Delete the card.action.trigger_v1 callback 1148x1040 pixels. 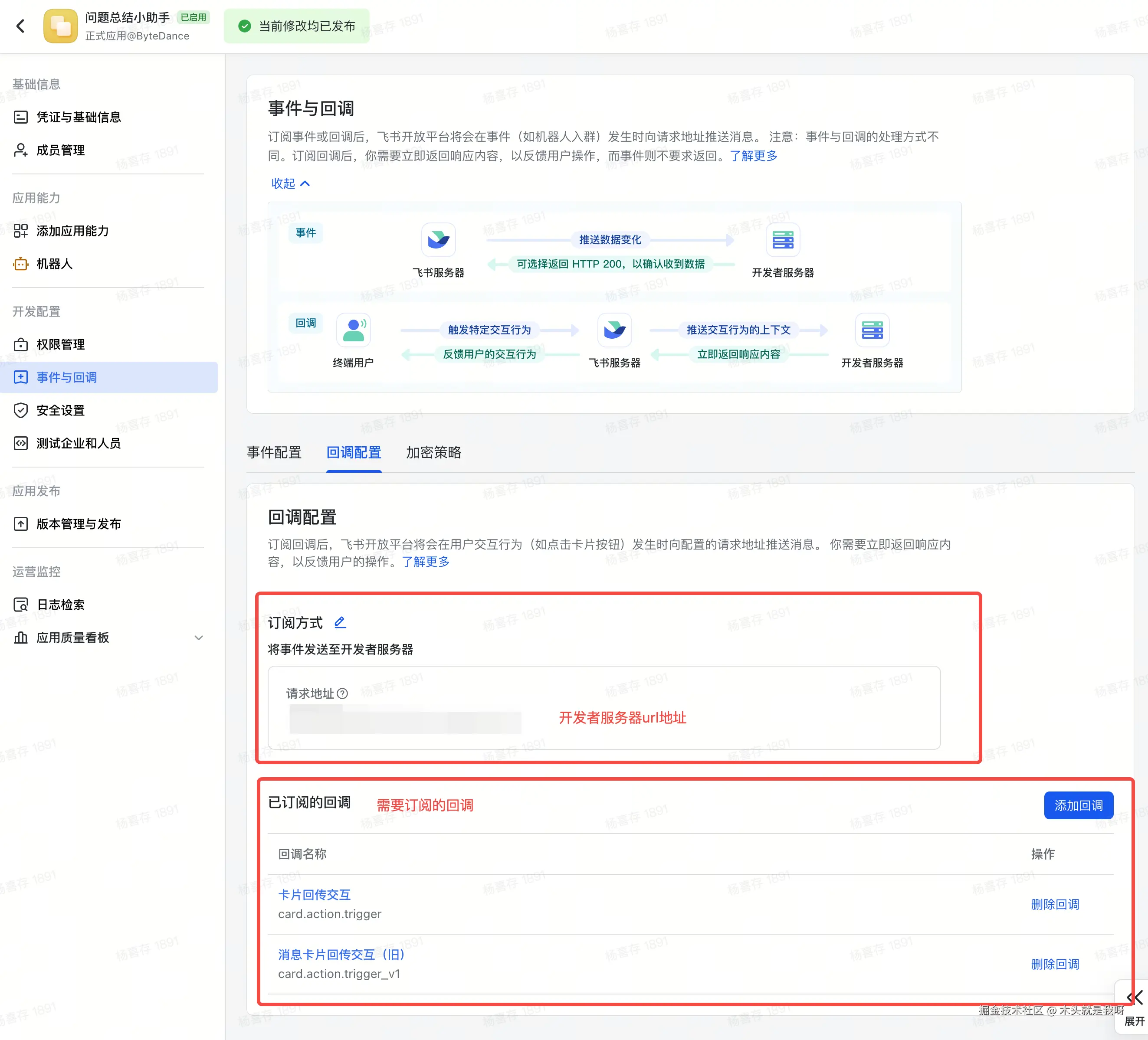tap(1055, 964)
